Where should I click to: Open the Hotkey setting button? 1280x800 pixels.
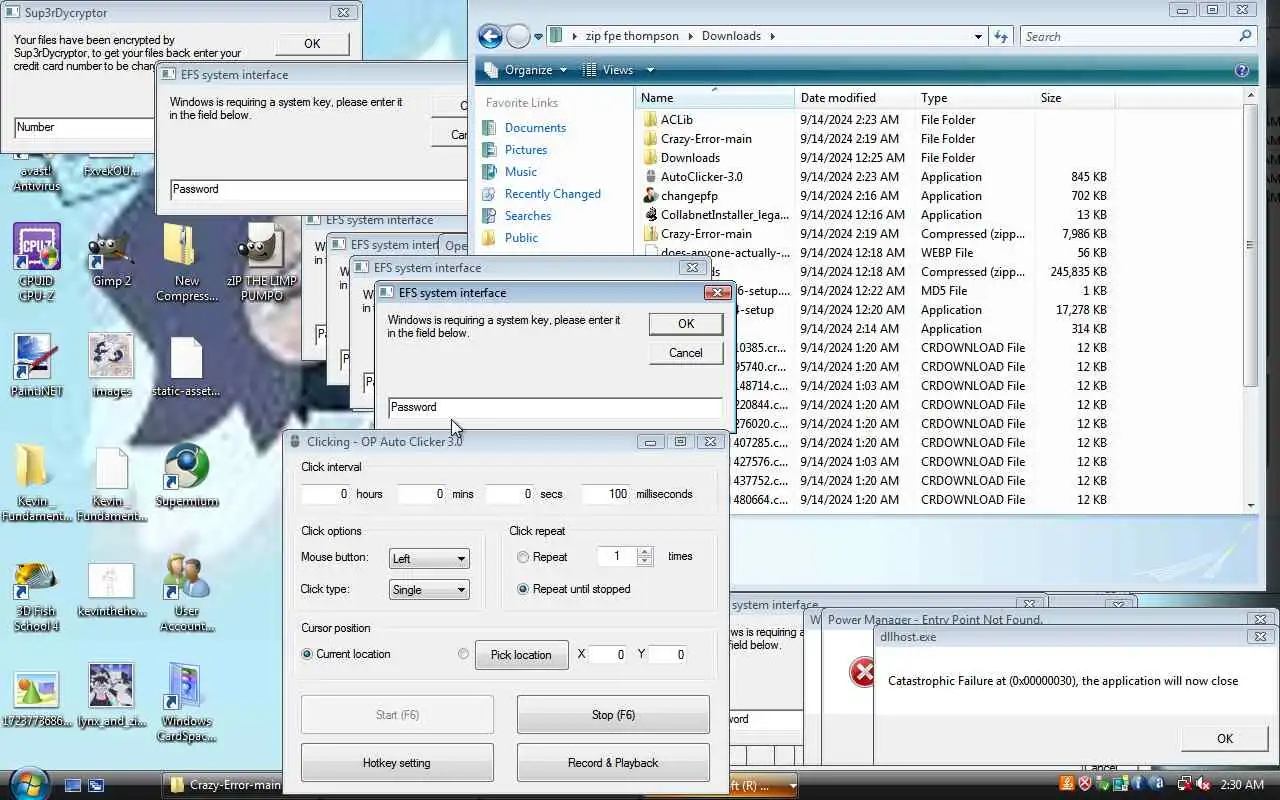pos(397,763)
